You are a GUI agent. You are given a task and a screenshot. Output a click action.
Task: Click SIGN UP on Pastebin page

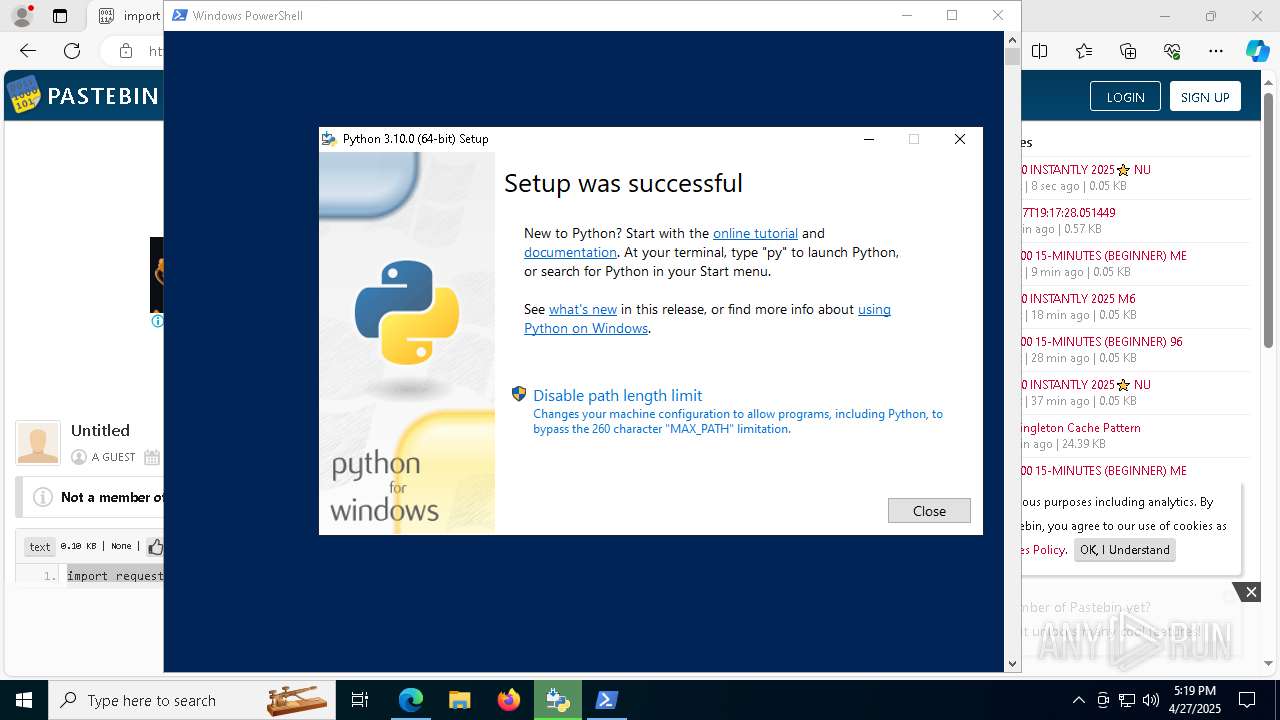pyautogui.click(x=1205, y=97)
